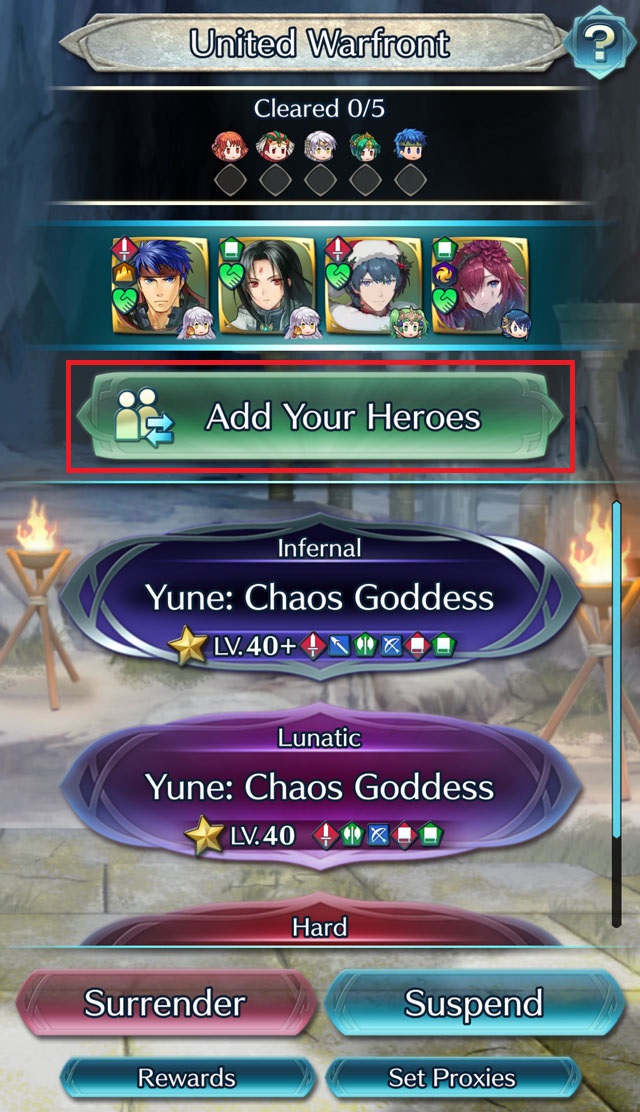Tap the red-haired chibi boss icon

[230, 147]
